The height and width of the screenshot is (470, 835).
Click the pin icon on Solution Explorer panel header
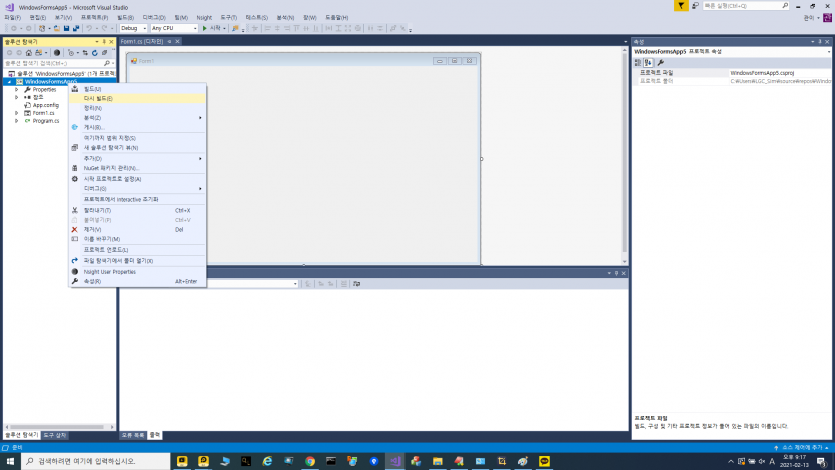point(104,42)
